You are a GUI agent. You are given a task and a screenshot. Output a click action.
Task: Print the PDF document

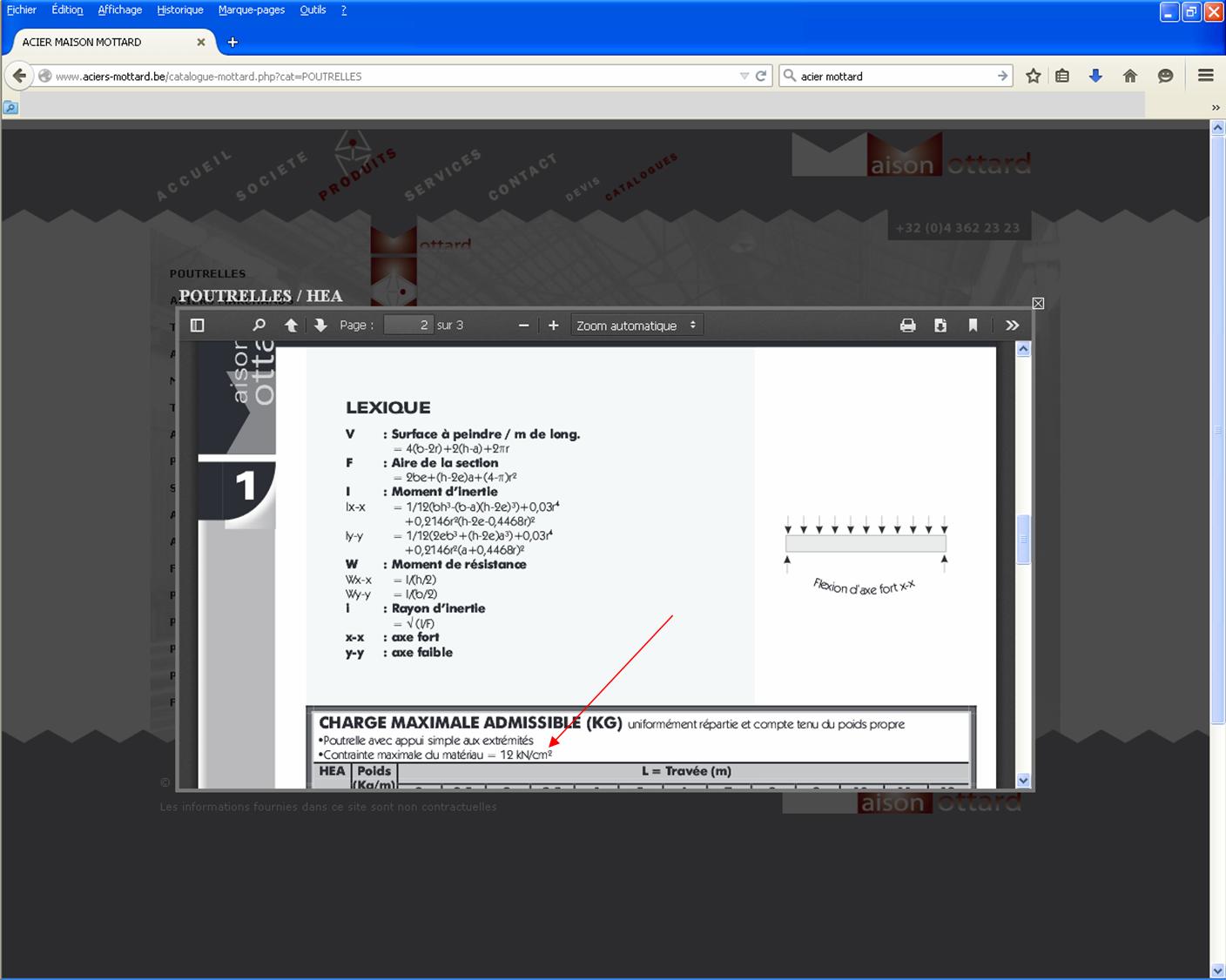coord(907,326)
